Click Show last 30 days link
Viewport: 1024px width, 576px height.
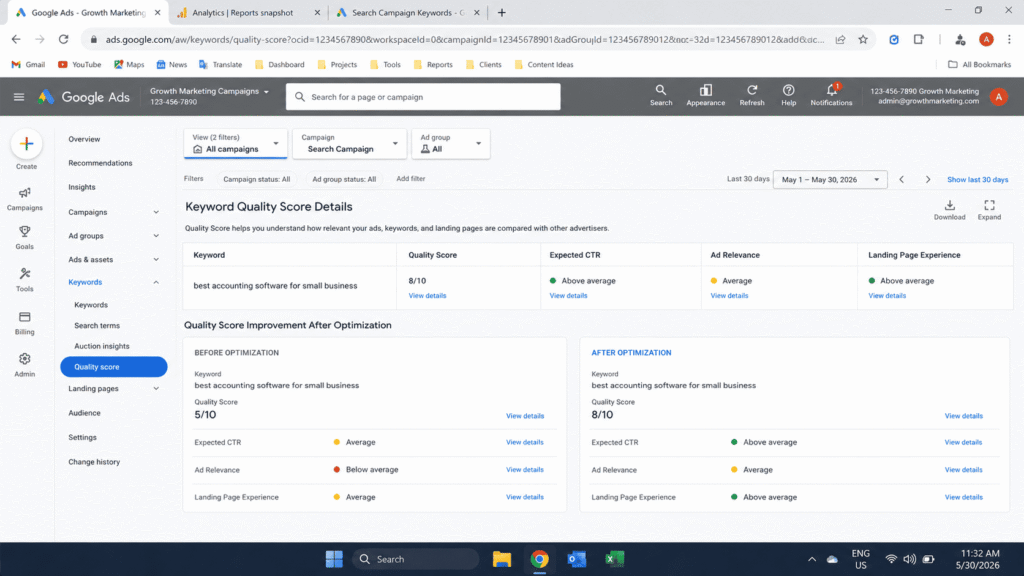pyautogui.click(x=977, y=180)
